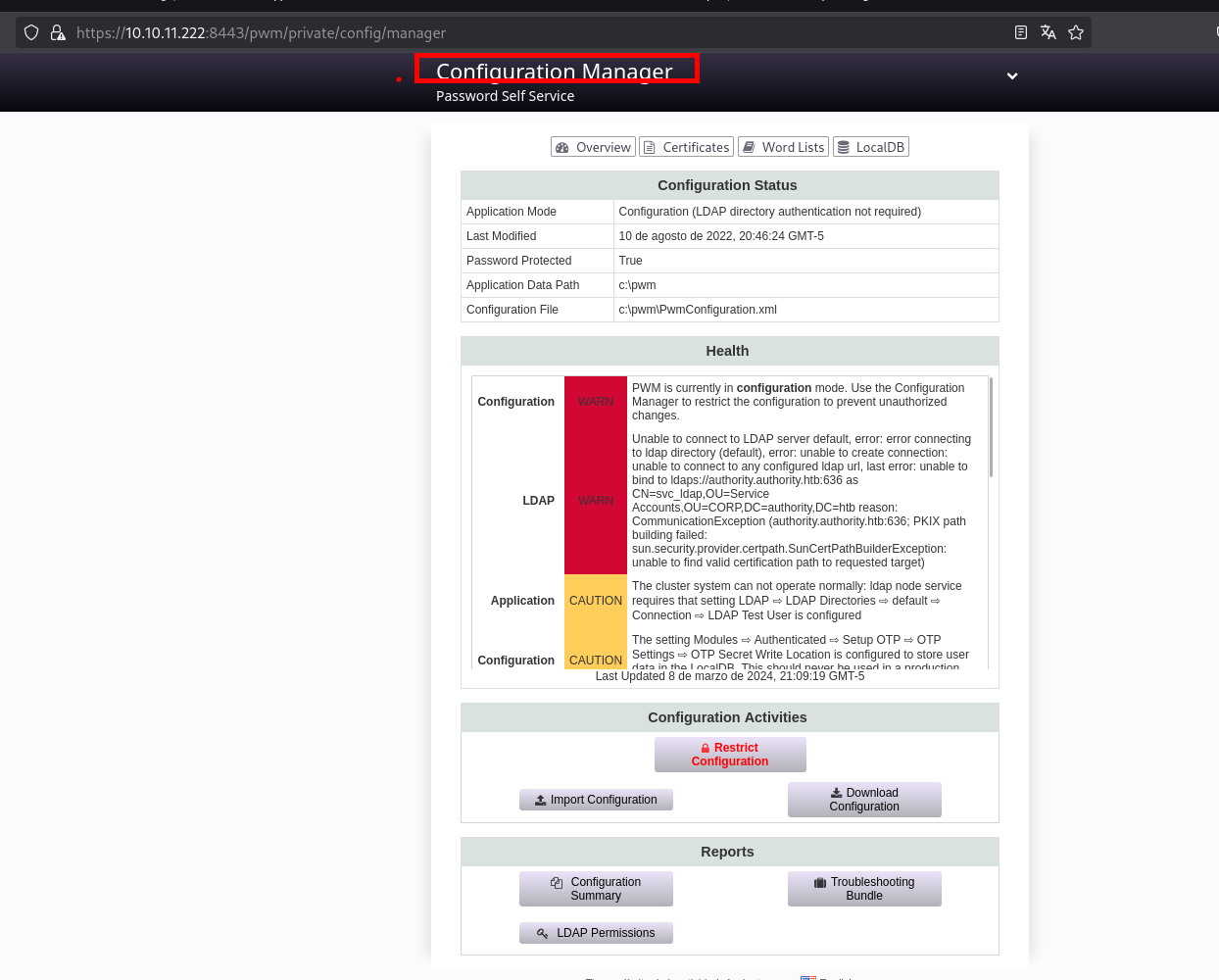Open the Word Lists tab

click(x=783, y=147)
